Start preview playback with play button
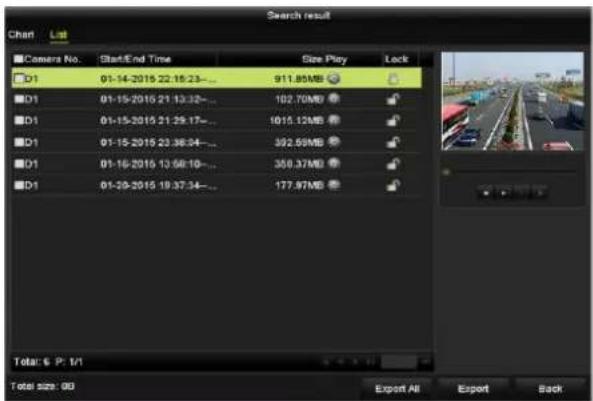 tap(504, 193)
